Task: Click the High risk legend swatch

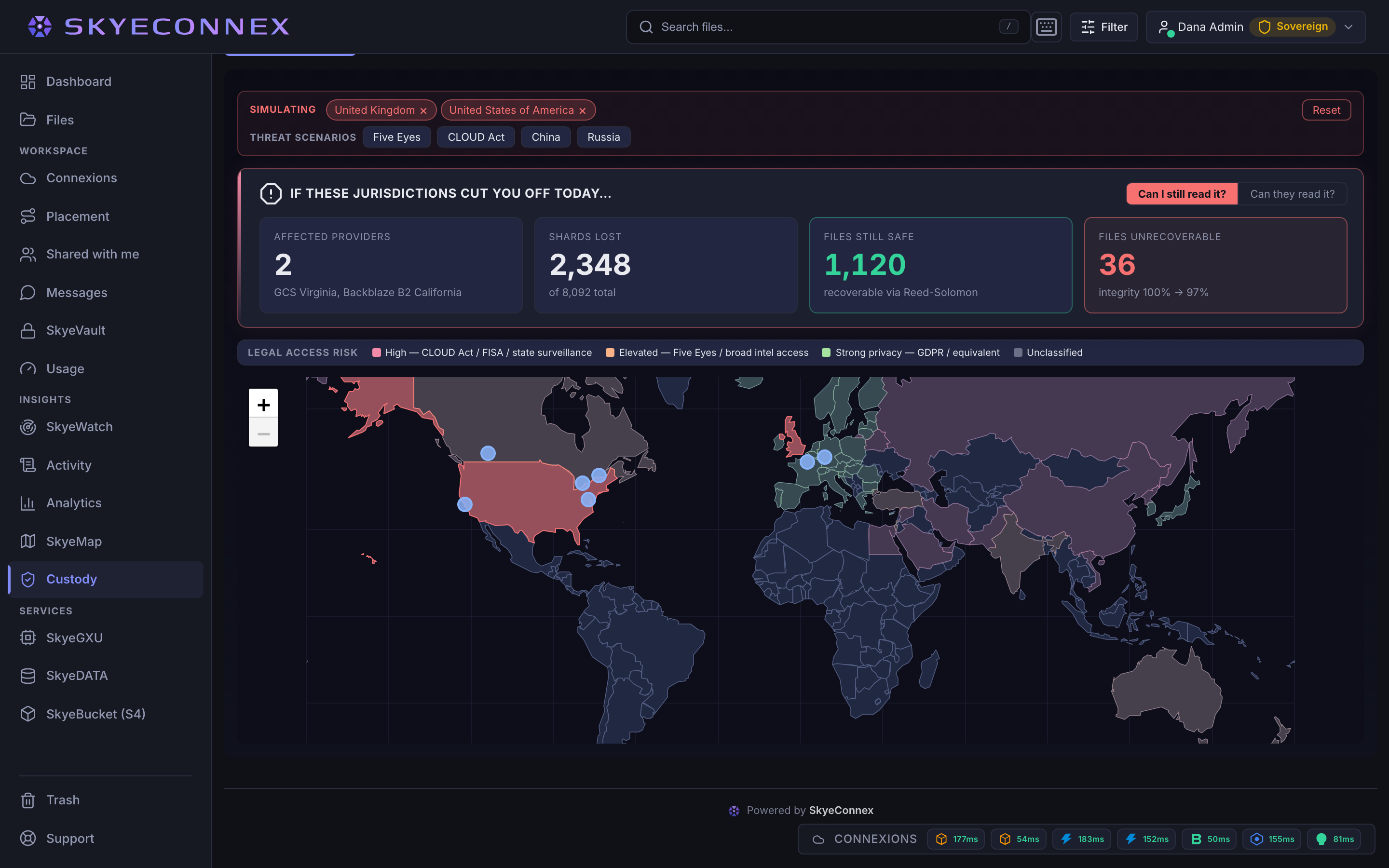Action: 377,353
